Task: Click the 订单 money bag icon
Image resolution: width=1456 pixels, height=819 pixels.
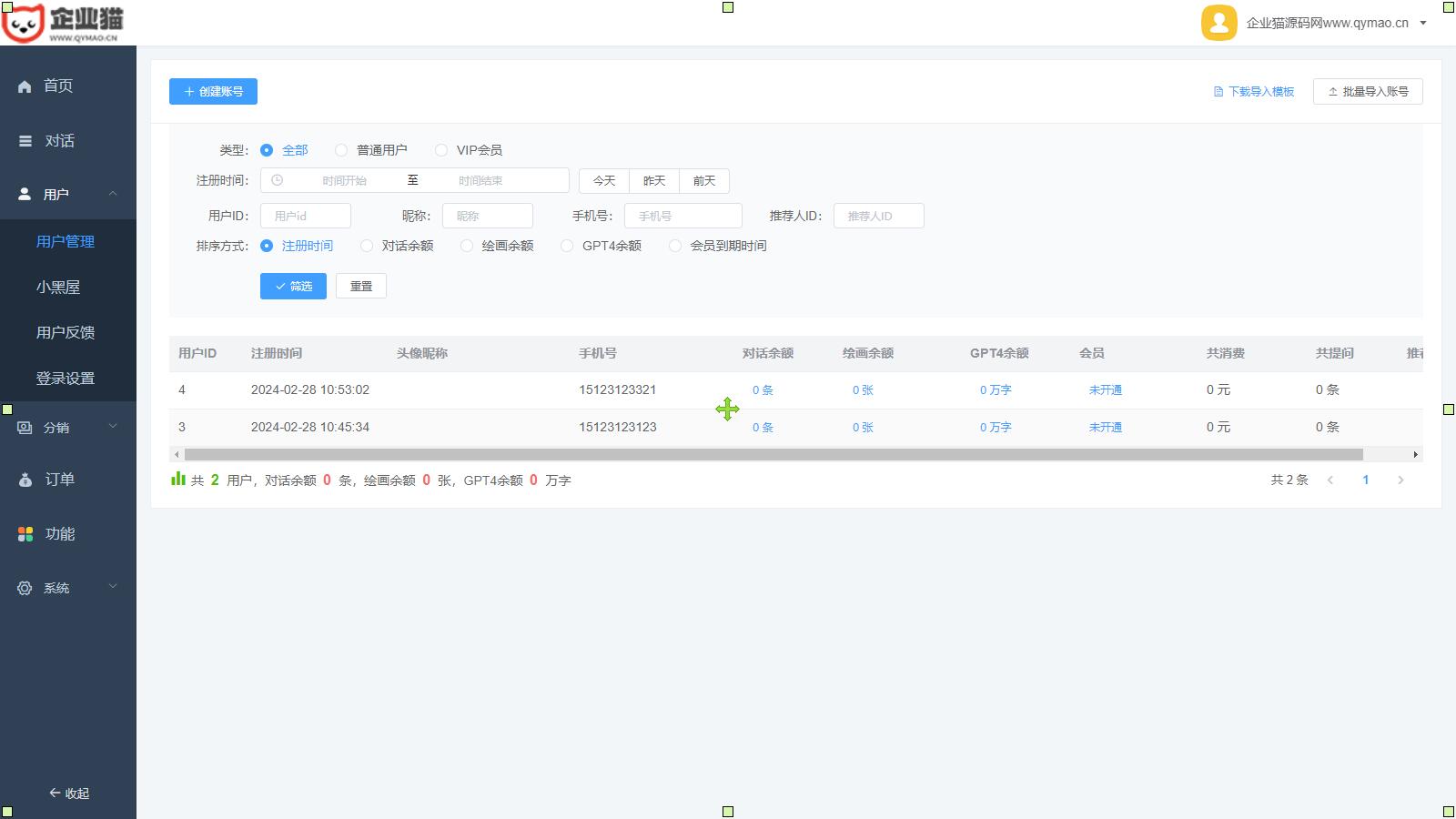Action: 25,480
